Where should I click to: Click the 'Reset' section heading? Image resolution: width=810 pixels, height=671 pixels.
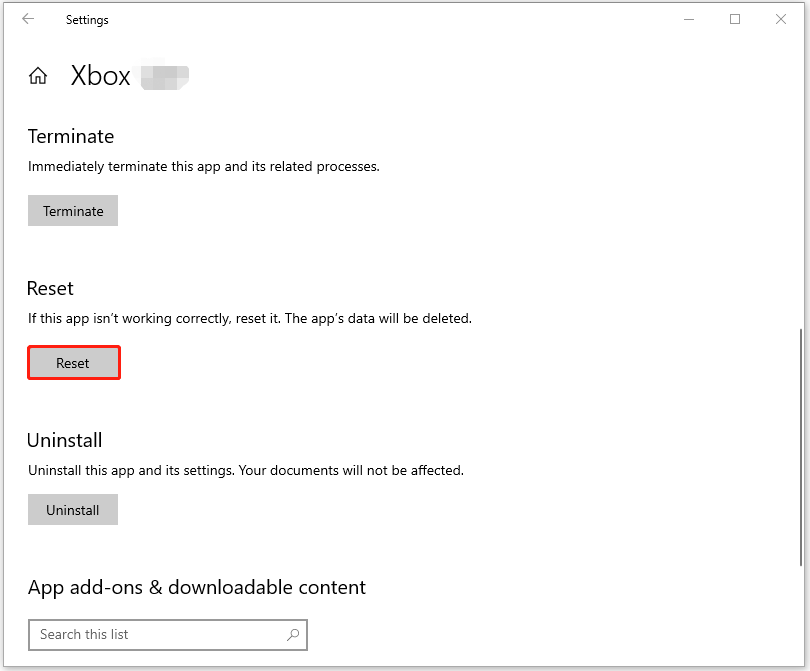[50, 288]
